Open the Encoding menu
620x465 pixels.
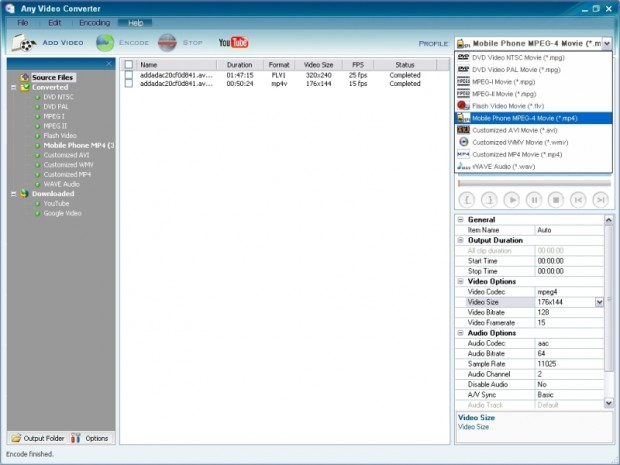click(x=95, y=23)
